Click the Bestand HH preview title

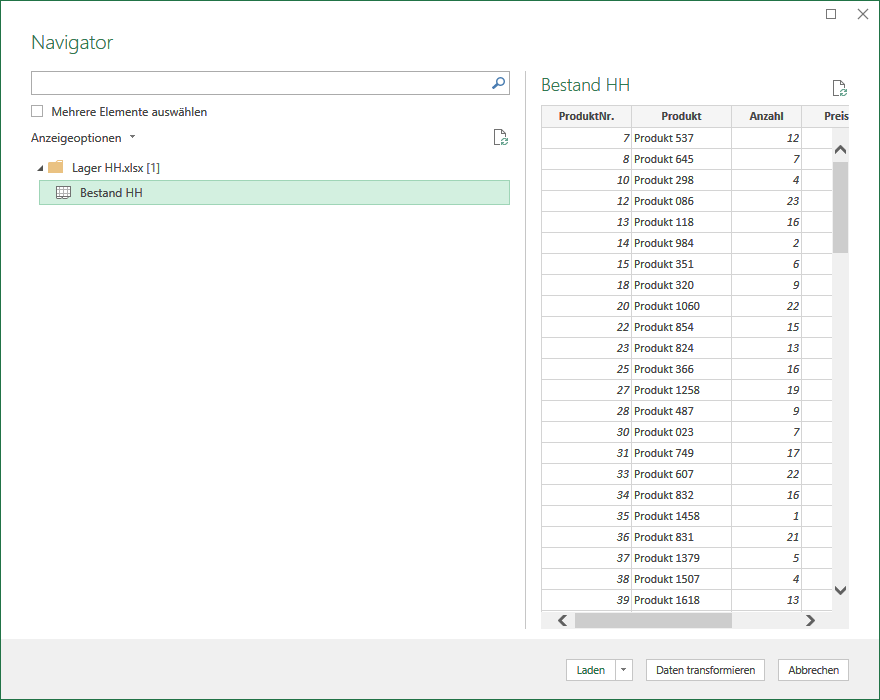[x=585, y=85]
